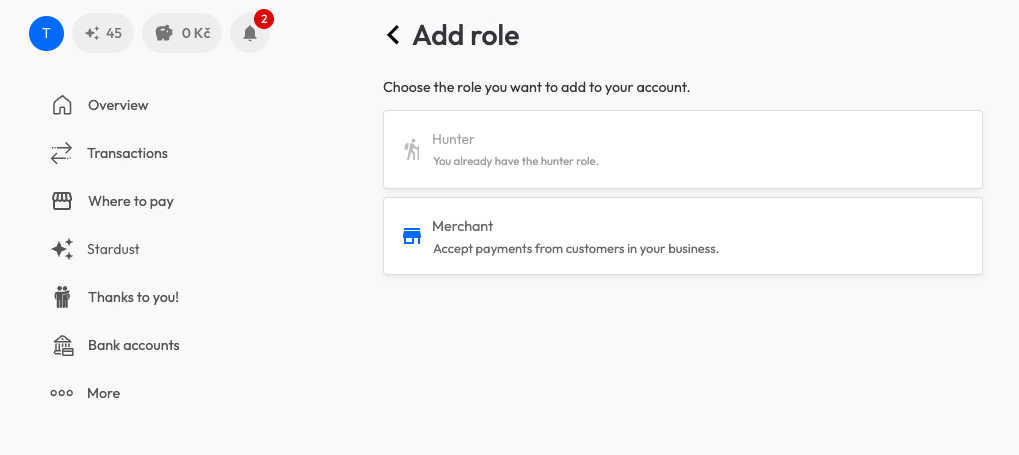Screen dimensions: 1019x455
Task: Click the Overview house icon
Action: (62, 105)
